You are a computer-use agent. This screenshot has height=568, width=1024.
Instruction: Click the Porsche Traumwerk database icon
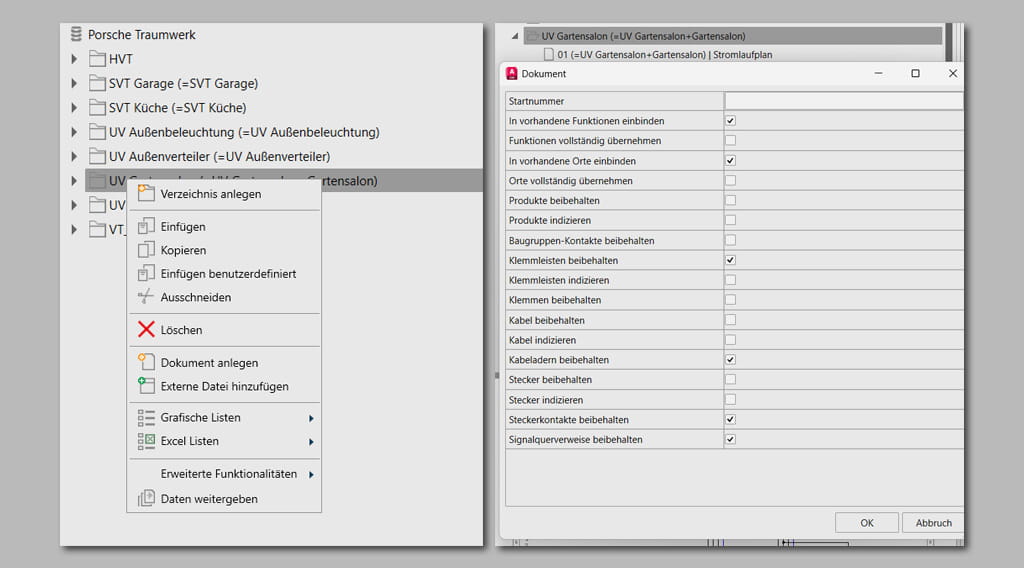(x=76, y=35)
